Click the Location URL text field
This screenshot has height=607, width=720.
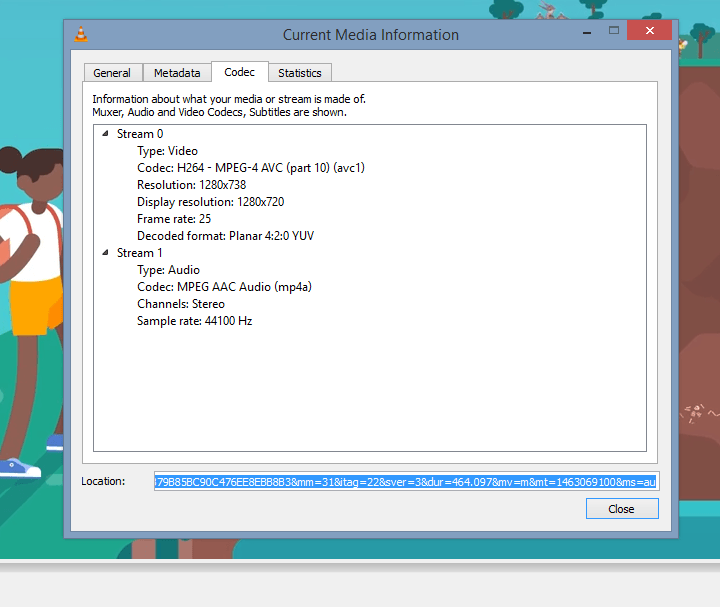pyautogui.click(x=405, y=482)
